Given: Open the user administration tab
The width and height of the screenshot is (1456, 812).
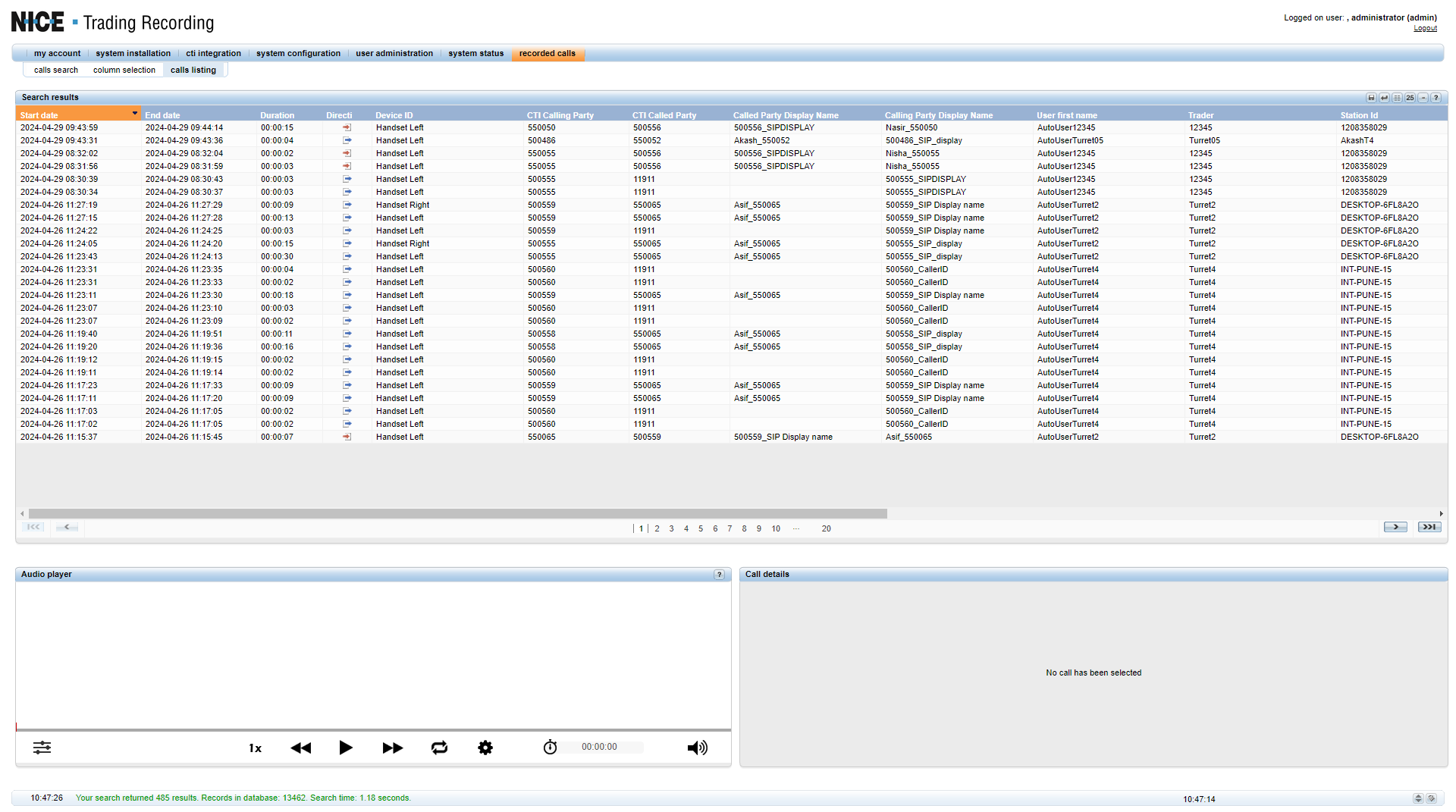Looking at the screenshot, I should point(394,54).
